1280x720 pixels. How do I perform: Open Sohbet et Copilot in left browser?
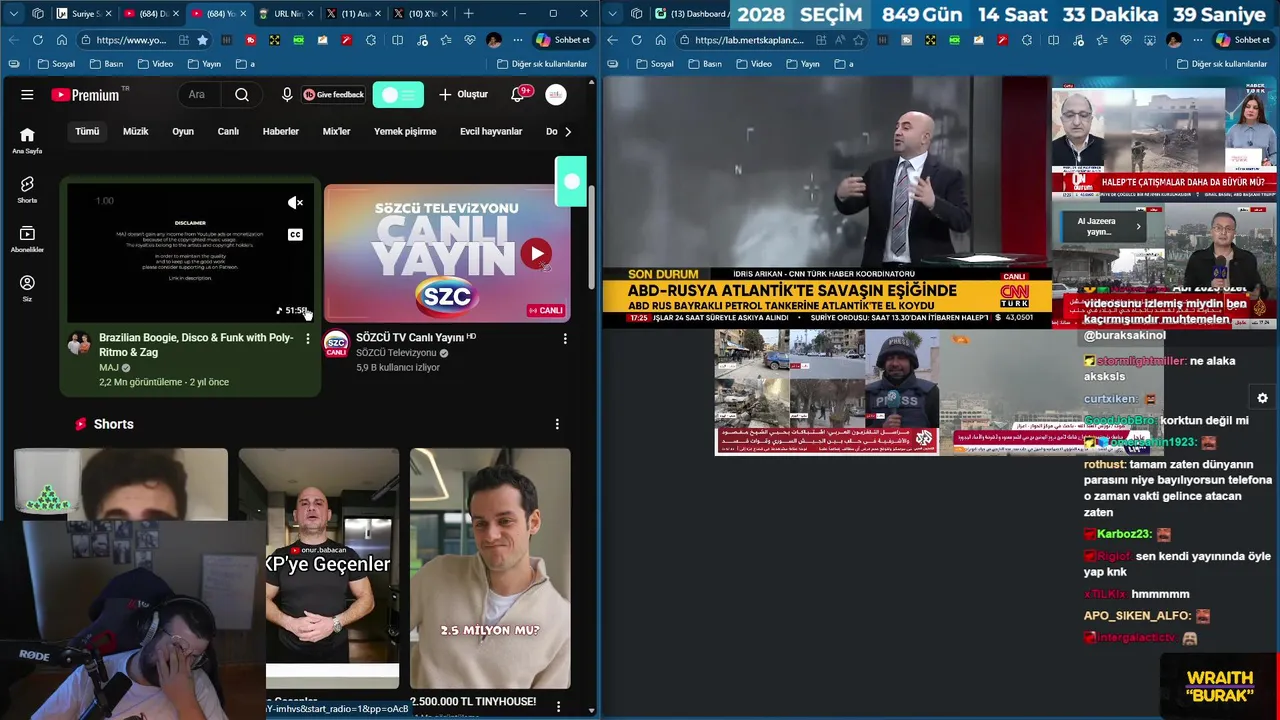pyautogui.click(x=564, y=40)
